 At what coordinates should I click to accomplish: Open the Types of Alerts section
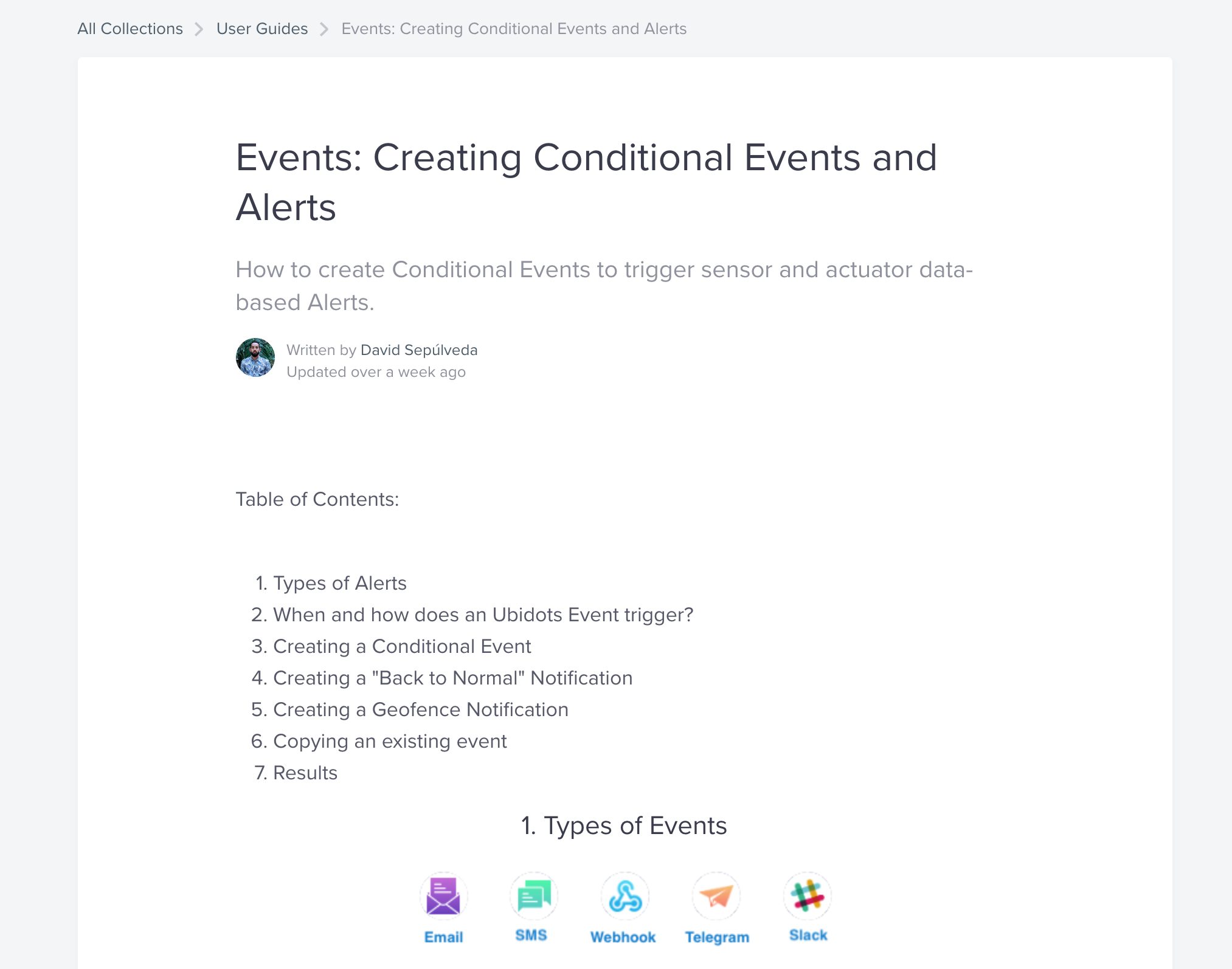tap(340, 583)
